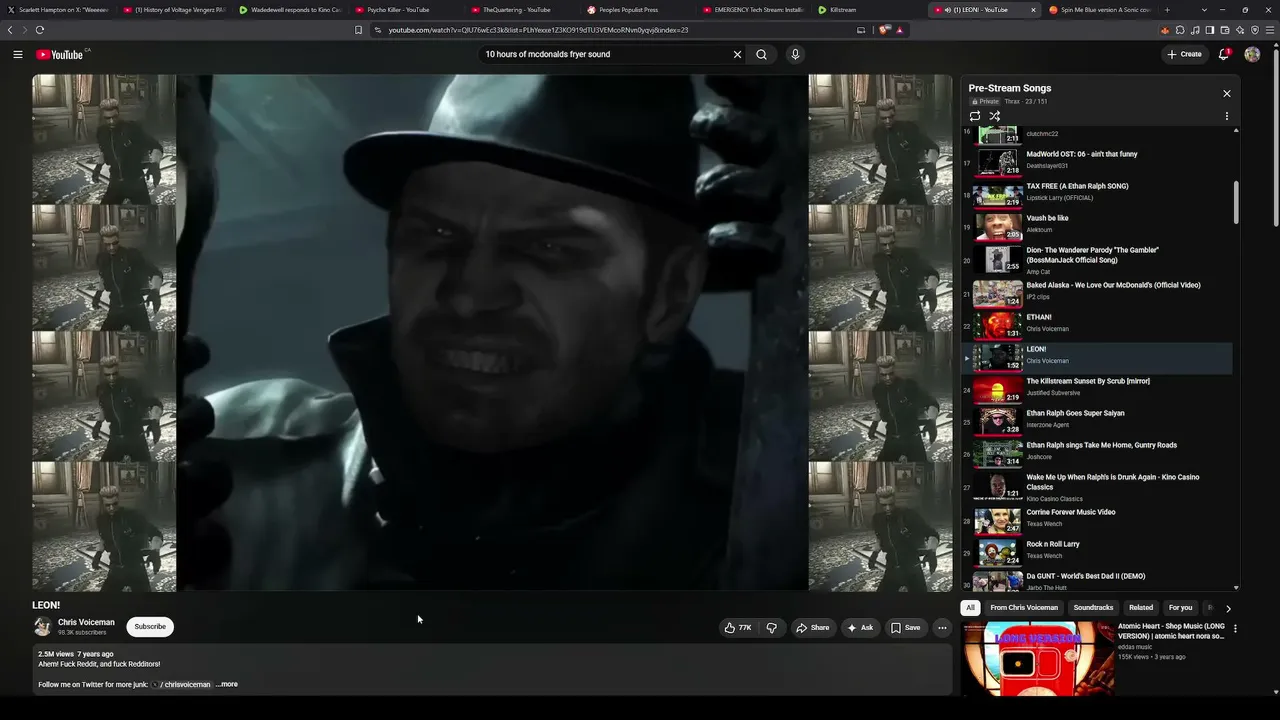
Task: Click the browser address bar URL
Action: (x=538, y=30)
